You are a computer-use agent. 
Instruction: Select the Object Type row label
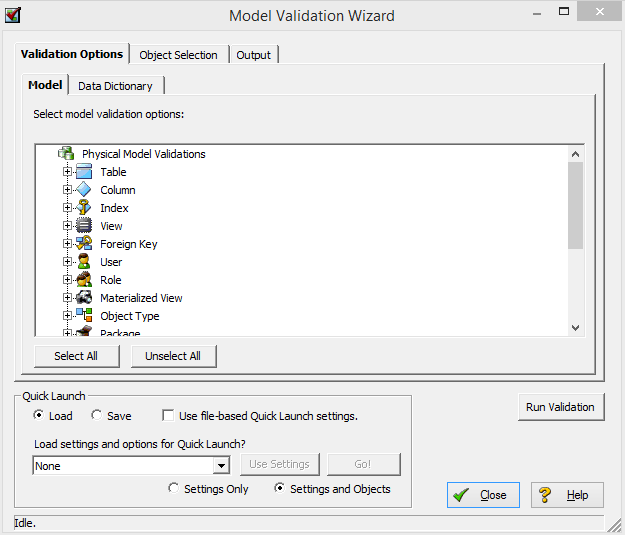(130, 316)
